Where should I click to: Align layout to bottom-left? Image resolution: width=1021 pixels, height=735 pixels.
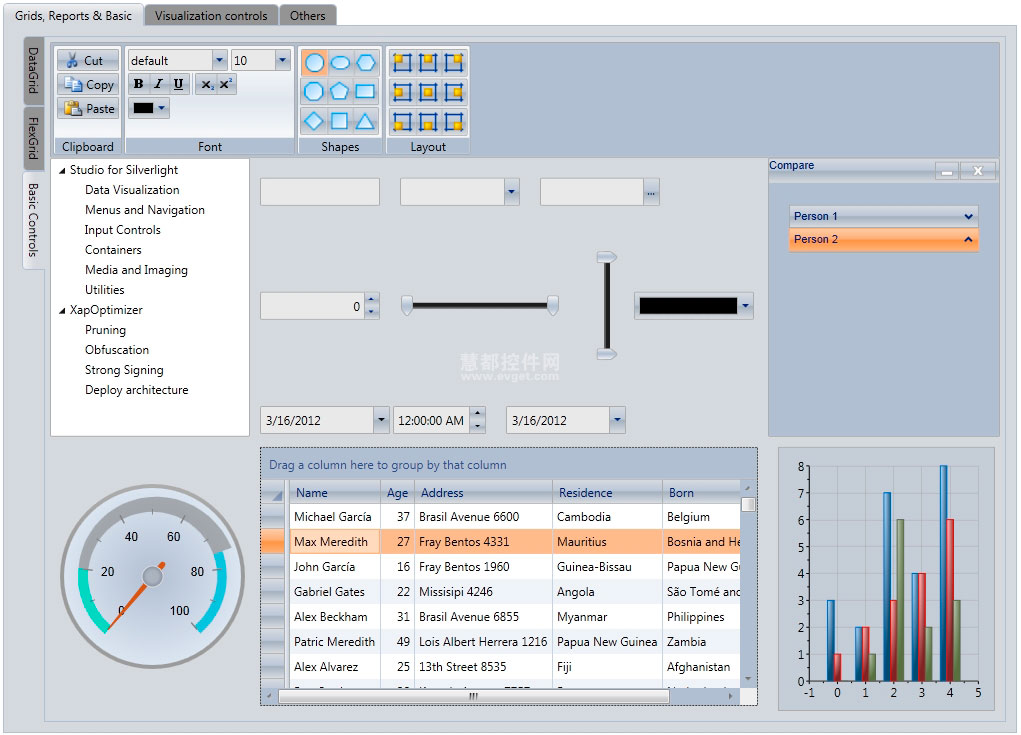coord(402,121)
